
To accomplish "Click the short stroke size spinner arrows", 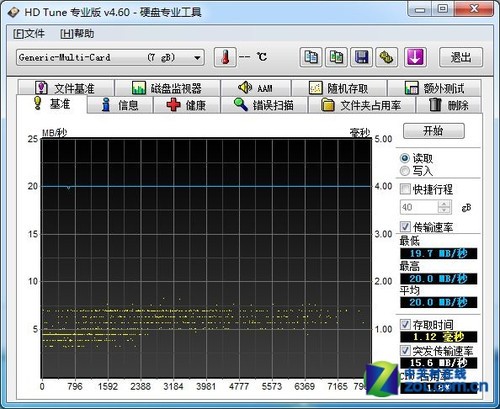I will [444, 207].
